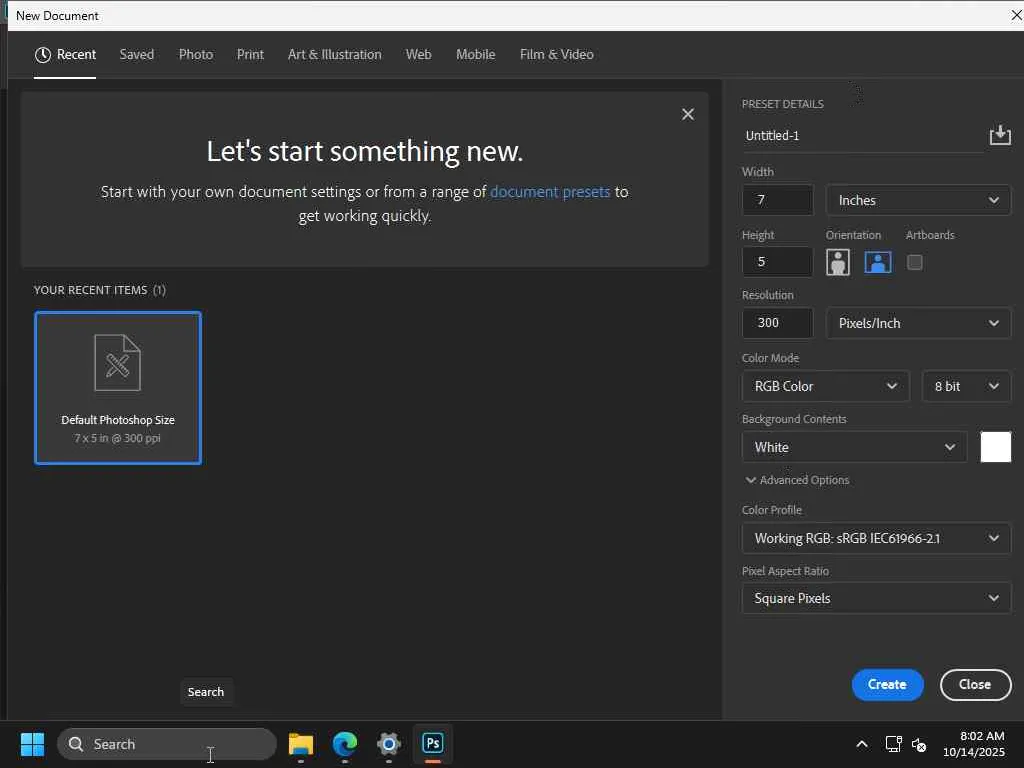Click the "7 x 5 in @ 300 ppi" text

click(x=118, y=438)
